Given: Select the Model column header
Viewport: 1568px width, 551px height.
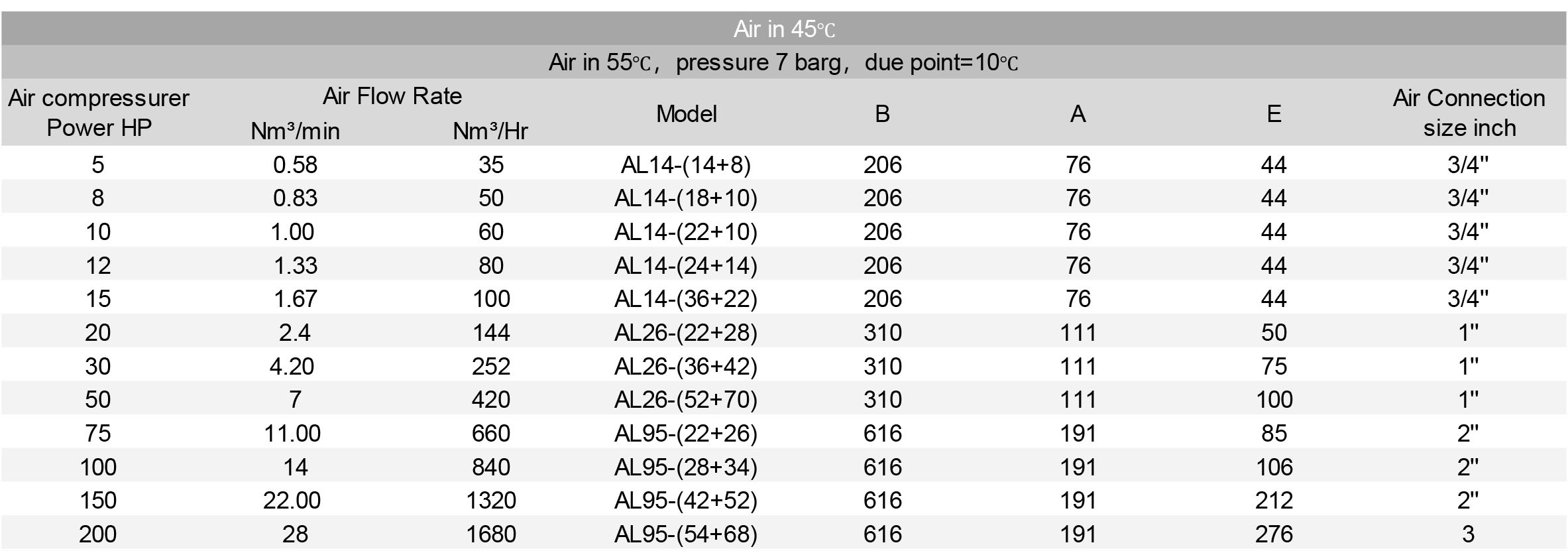Looking at the screenshot, I should [686, 114].
